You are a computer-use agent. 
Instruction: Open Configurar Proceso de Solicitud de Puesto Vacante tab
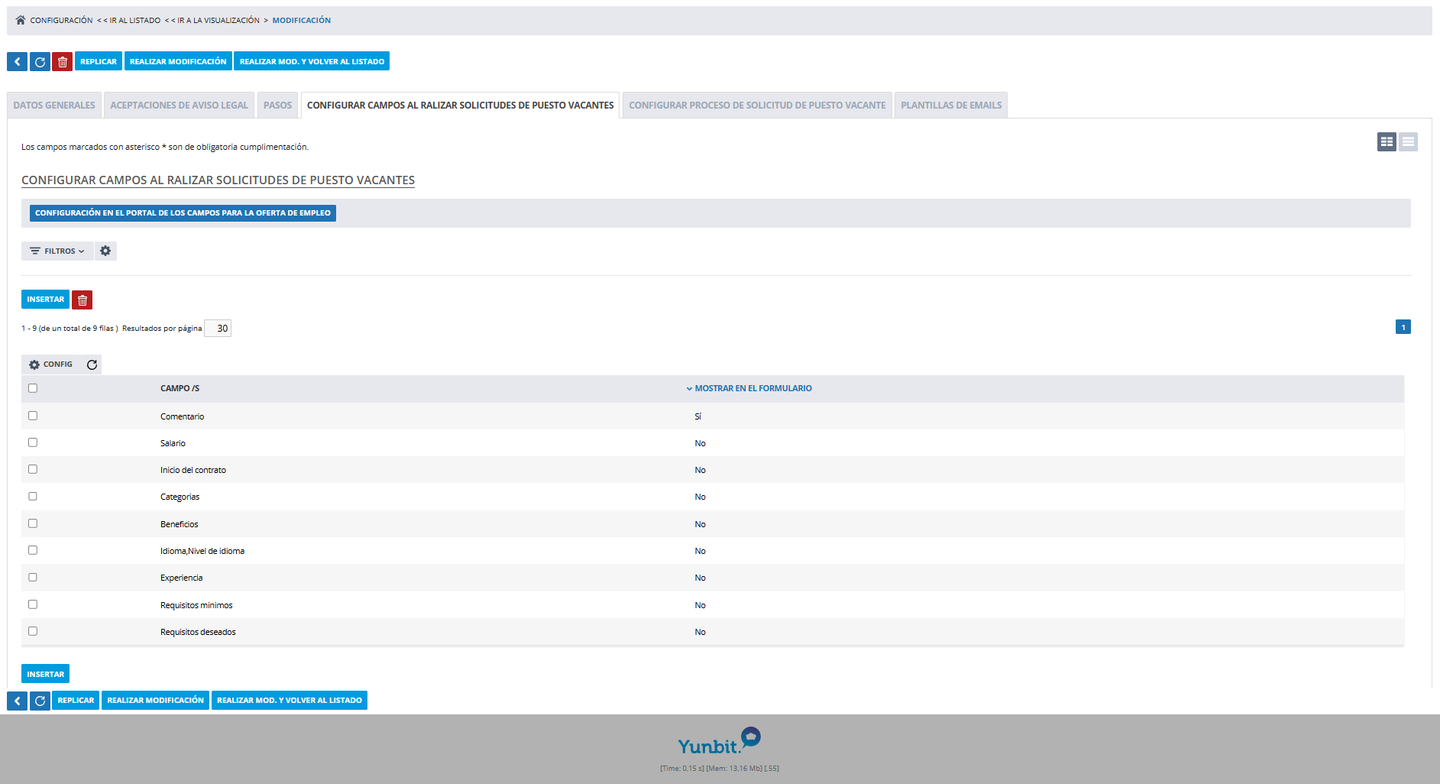pyautogui.click(x=757, y=105)
